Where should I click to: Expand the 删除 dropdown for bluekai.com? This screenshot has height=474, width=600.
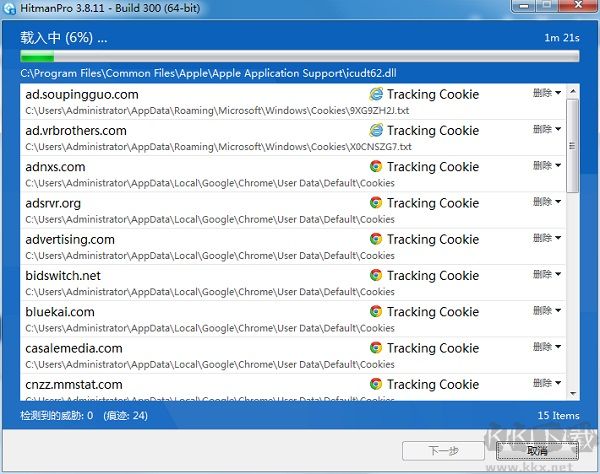pos(547,310)
